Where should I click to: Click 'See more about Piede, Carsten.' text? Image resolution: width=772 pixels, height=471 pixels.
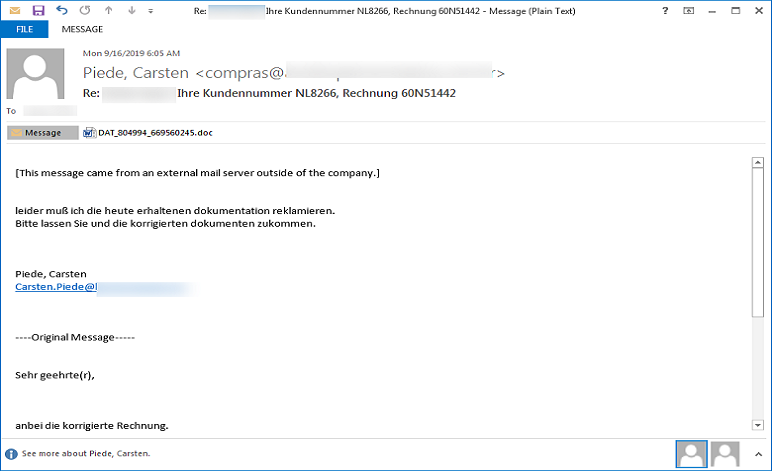coord(86,453)
